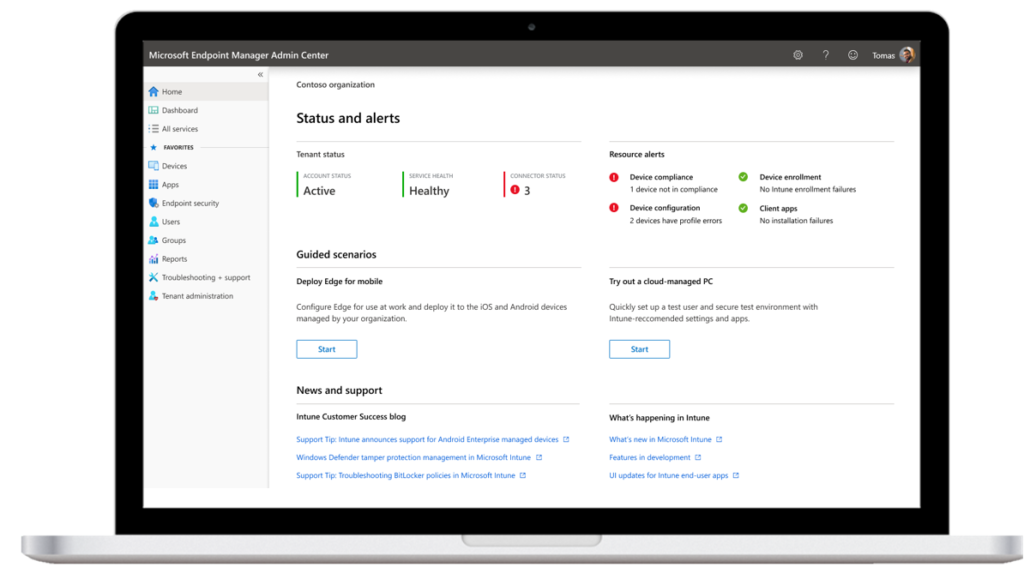Click external link icon beside UI updates link
Image resolution: width=1024 pixels, height=577 pixels.
736,475
